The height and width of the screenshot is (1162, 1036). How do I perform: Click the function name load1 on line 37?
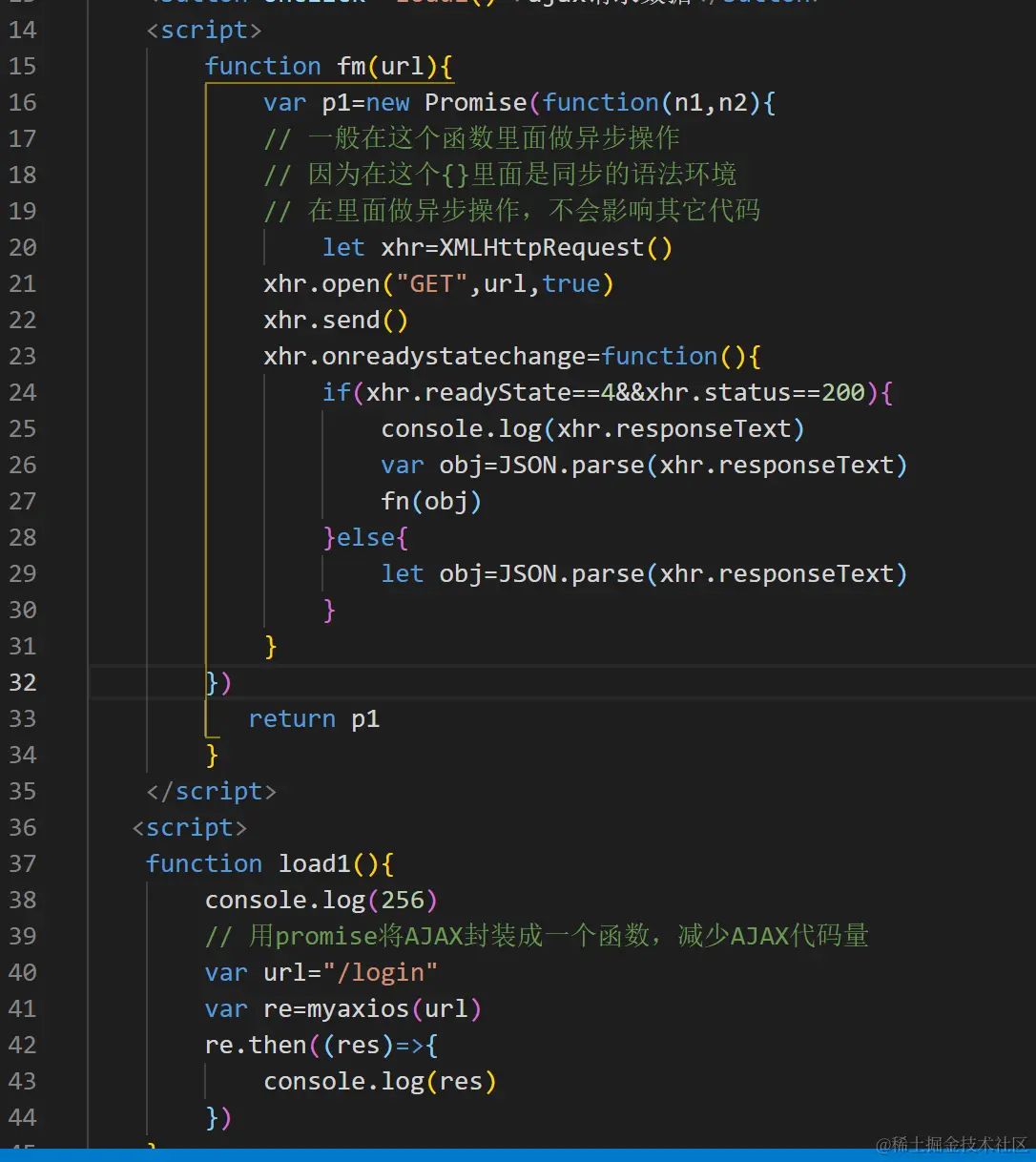tap(315, 863)
